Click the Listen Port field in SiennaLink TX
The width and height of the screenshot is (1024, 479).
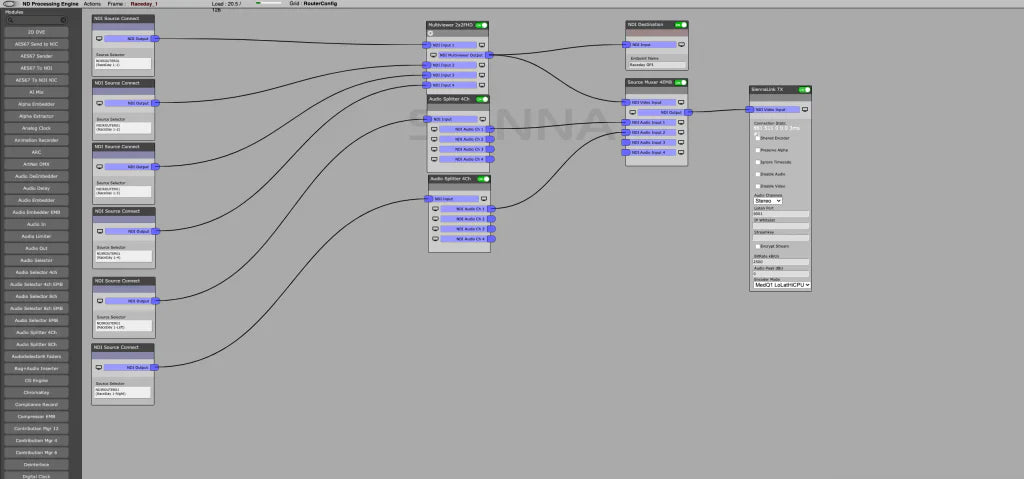click(x=781, y=214)
